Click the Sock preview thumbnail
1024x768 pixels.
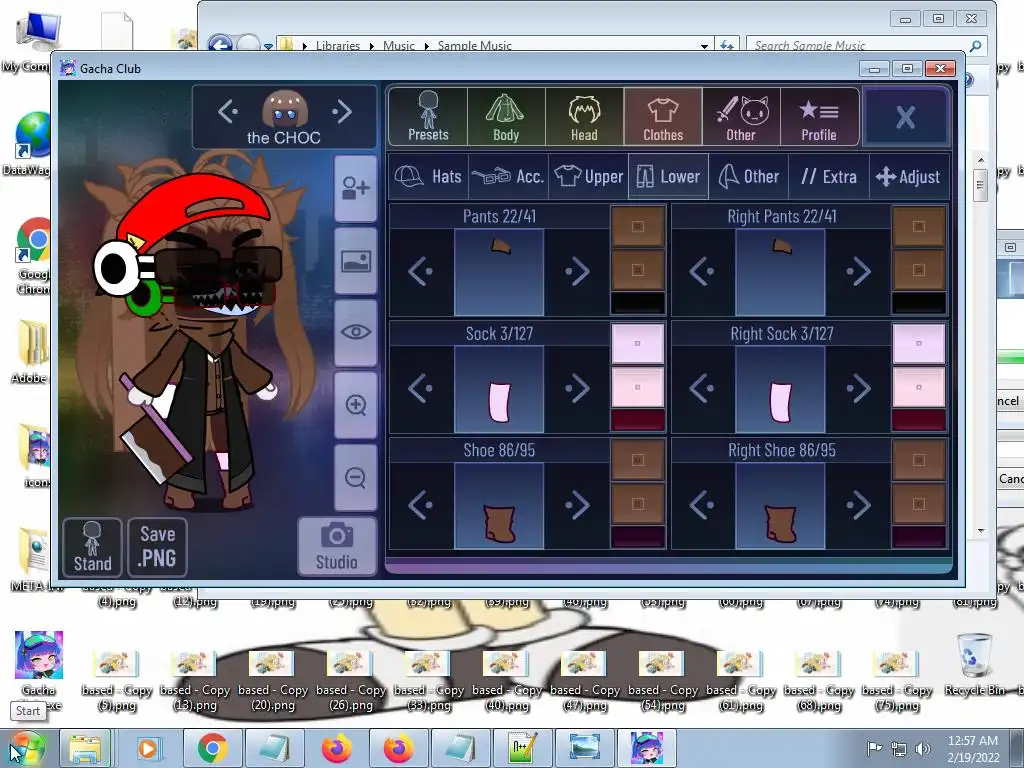tap(499, 389)
